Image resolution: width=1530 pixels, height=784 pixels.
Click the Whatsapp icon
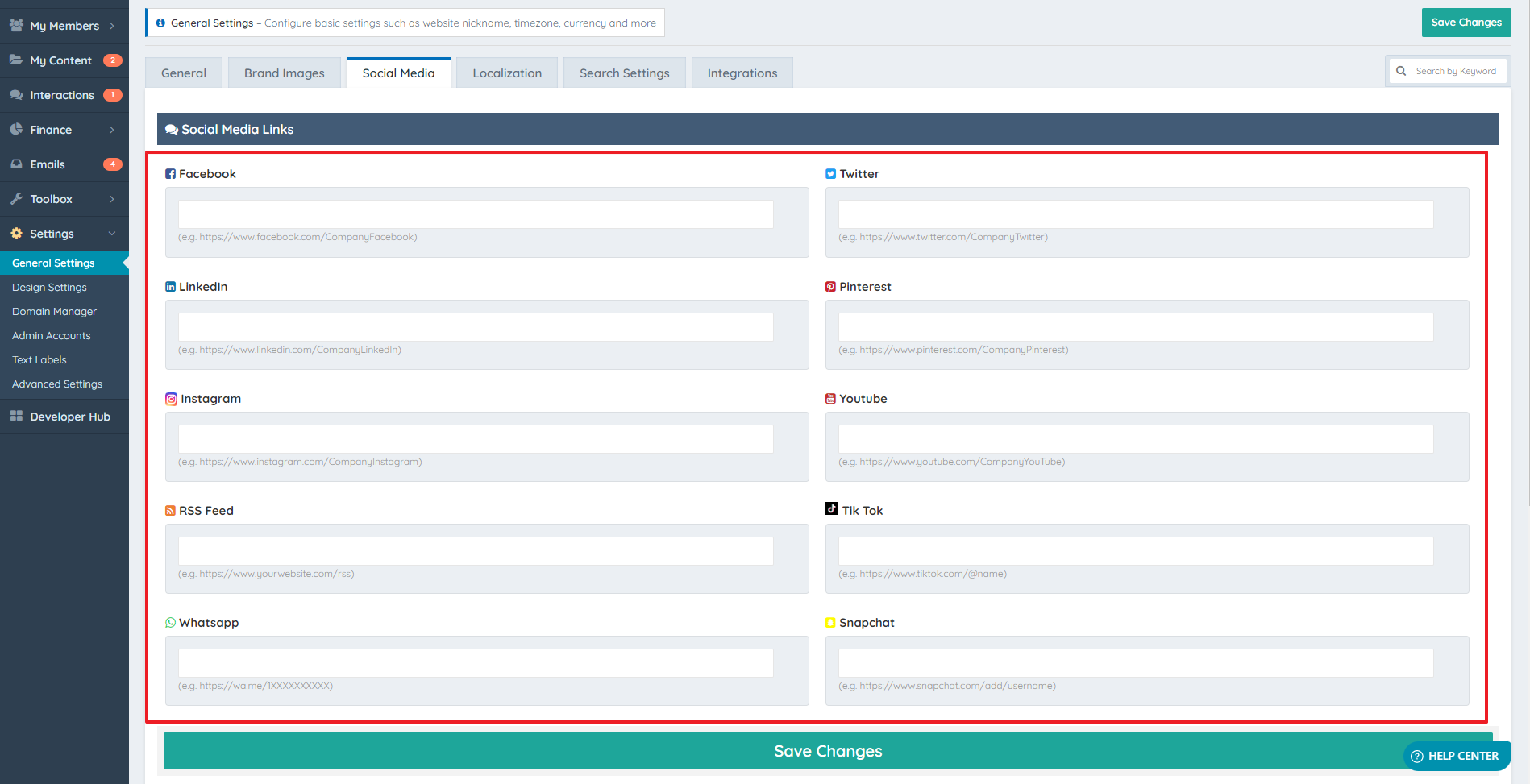pyautogui.click(x=170, y=622)
